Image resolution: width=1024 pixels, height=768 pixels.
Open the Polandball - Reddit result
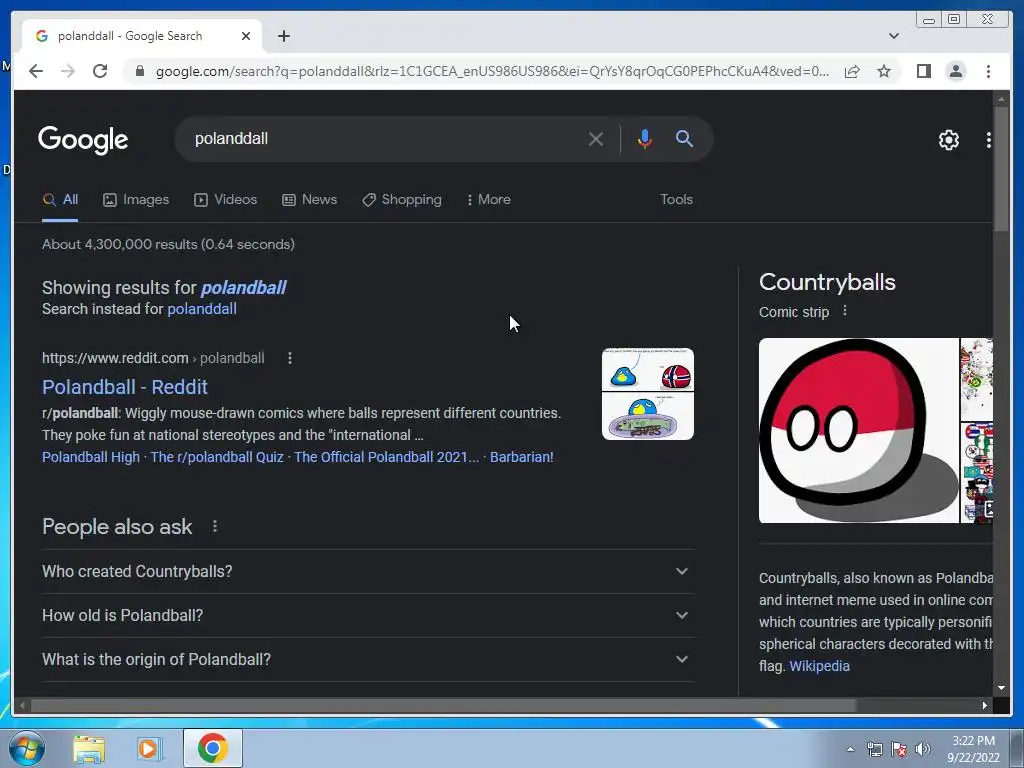tap(125, 387)
